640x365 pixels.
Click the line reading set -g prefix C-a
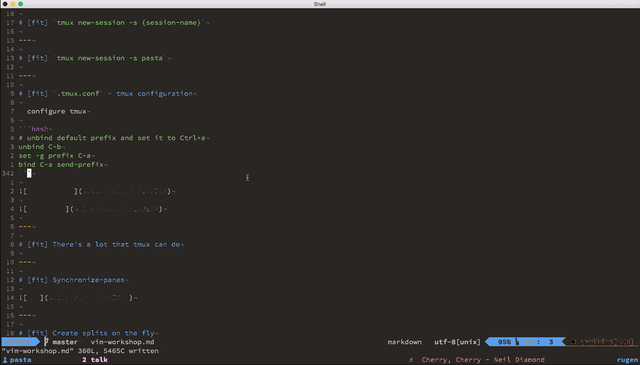tap(55, 156)
